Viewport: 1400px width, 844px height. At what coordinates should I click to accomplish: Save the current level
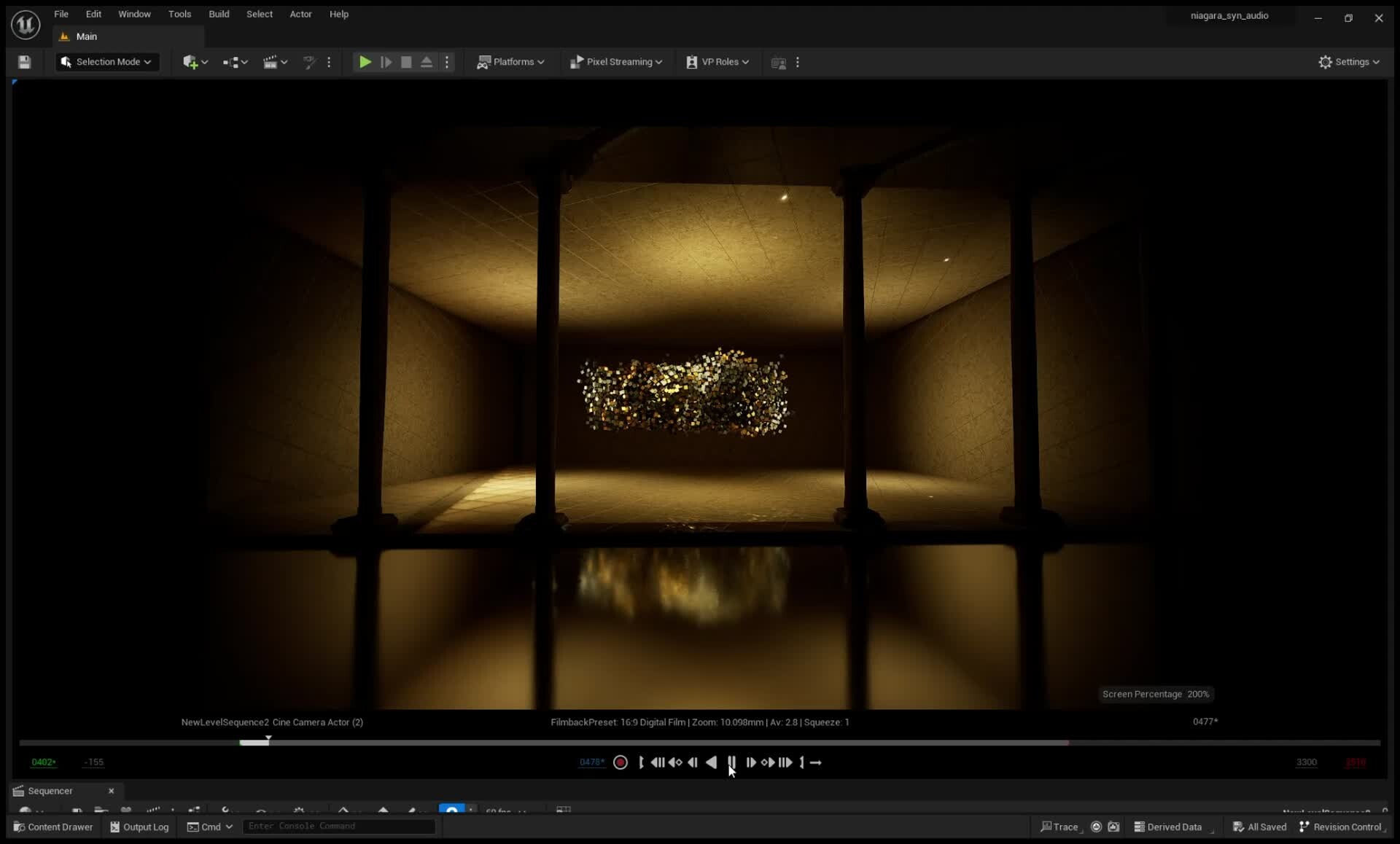[23, 62]
